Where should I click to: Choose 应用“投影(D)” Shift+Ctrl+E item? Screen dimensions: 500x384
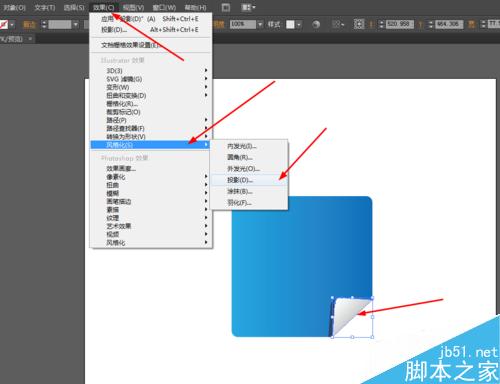point(151,19)
